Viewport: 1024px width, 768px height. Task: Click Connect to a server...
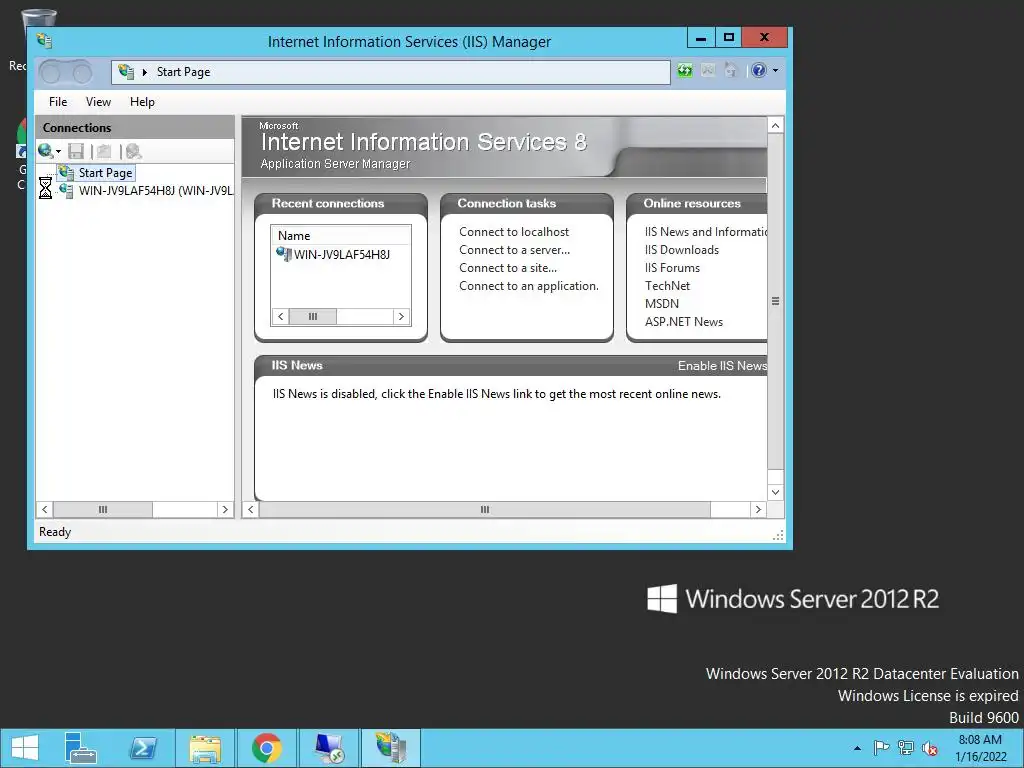click(x=514, y=250)
